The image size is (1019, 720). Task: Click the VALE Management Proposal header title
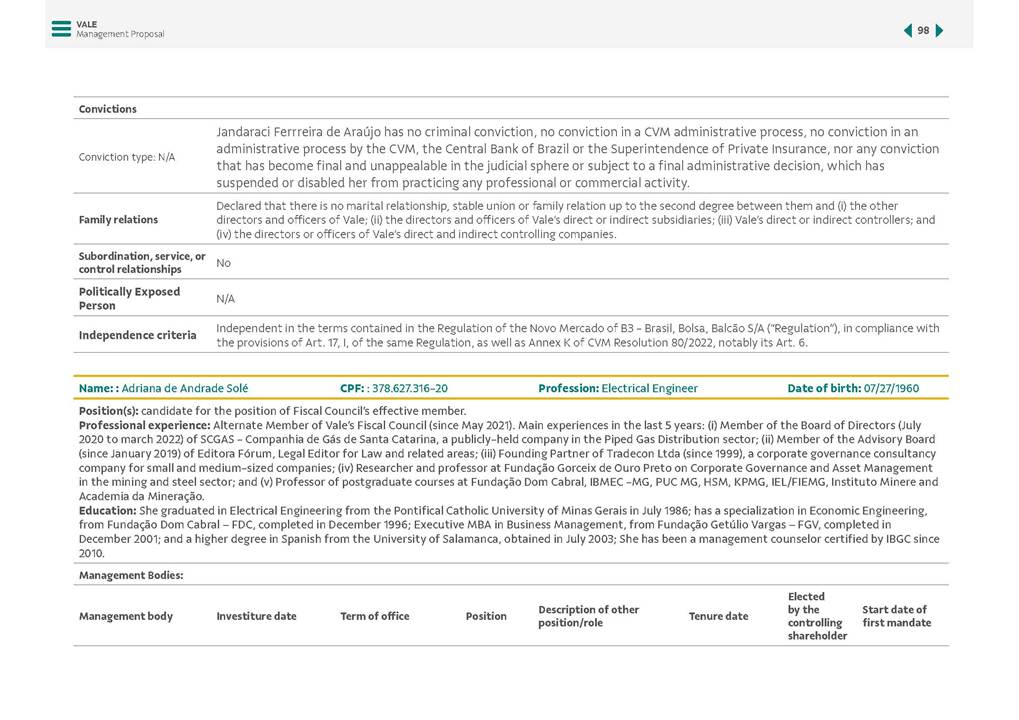[119, 29]
